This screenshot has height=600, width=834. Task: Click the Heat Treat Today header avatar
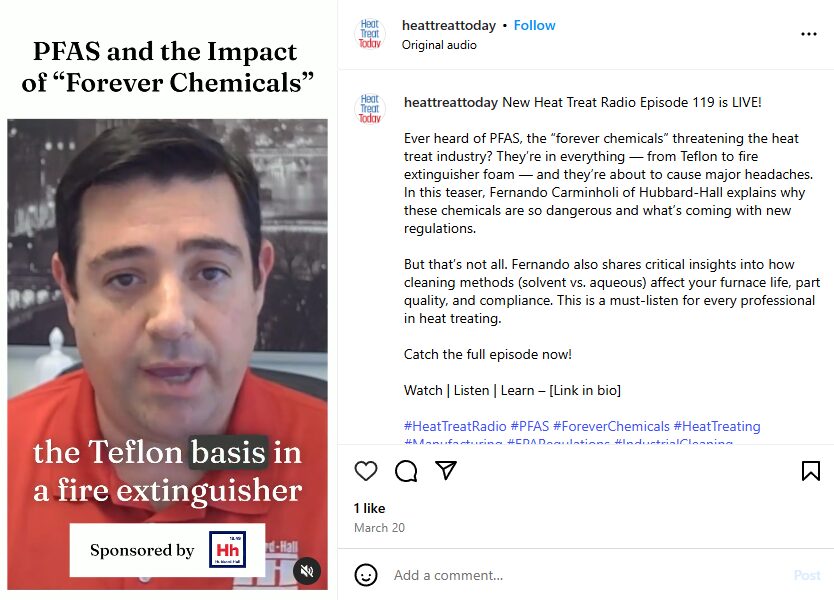coord(370,34)
